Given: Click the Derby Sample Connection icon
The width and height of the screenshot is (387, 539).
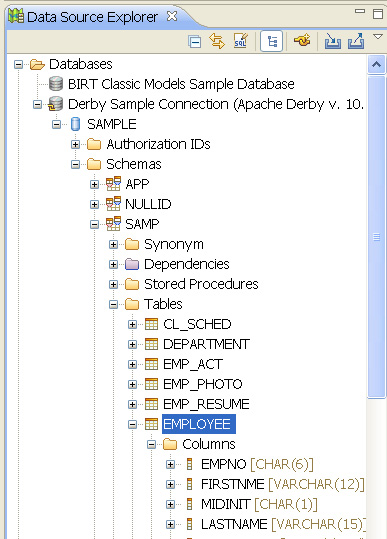Looking at the screenshot, I should [55, 104].
